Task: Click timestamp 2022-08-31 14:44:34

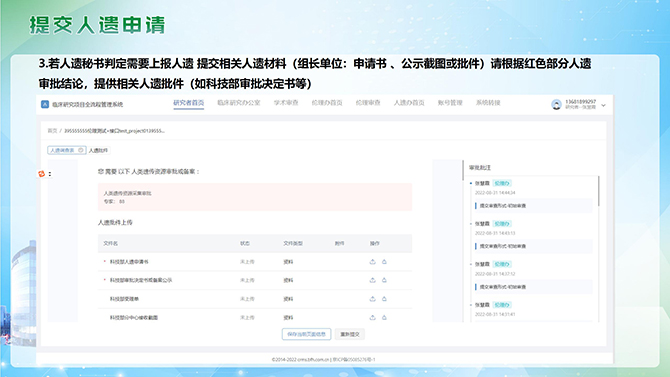Action: tap(495, 193)
